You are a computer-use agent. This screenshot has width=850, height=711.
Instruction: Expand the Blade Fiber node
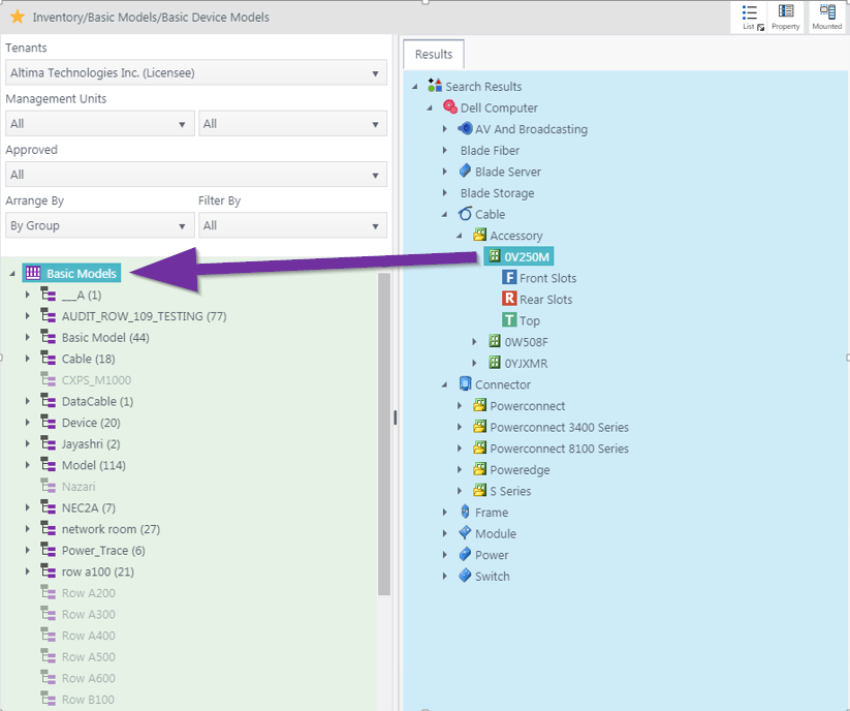445,150
